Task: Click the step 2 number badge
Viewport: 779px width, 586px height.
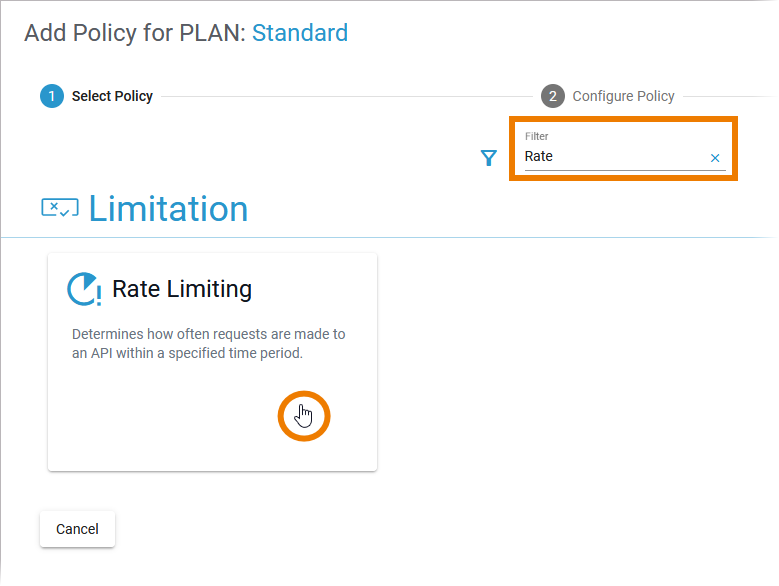Action: click(x=552, y=96)
